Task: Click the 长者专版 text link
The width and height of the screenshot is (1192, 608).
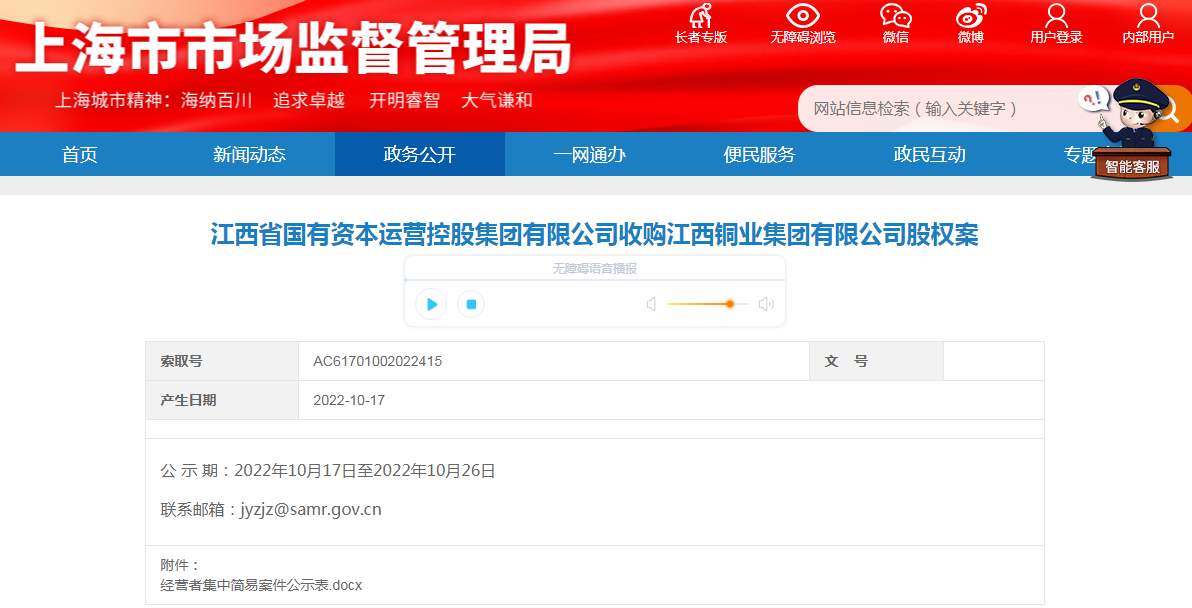Action: click(x=701, y=37)
